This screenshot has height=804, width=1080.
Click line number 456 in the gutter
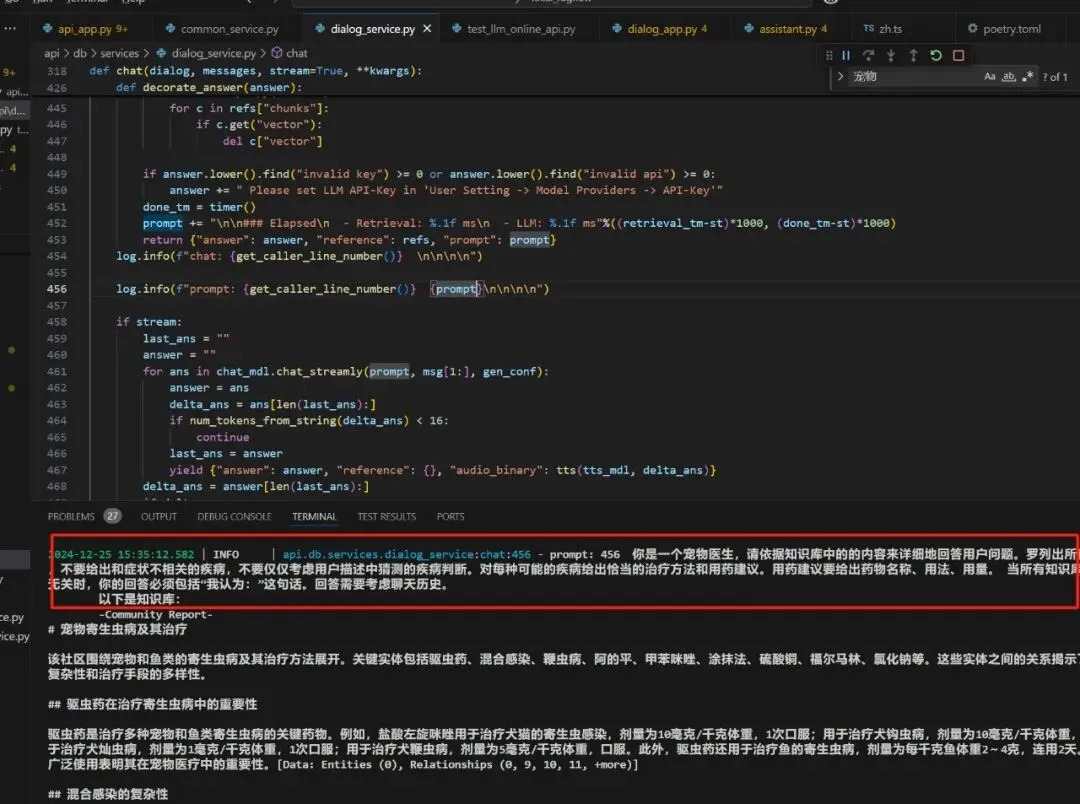(56, 289)
